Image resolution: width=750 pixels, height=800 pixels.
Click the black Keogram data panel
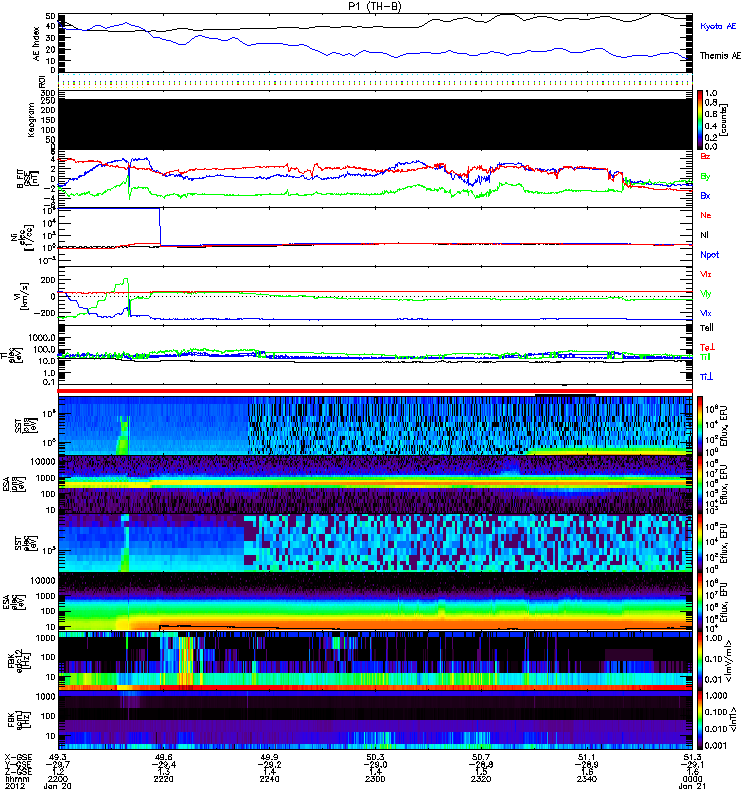(375, 124)
